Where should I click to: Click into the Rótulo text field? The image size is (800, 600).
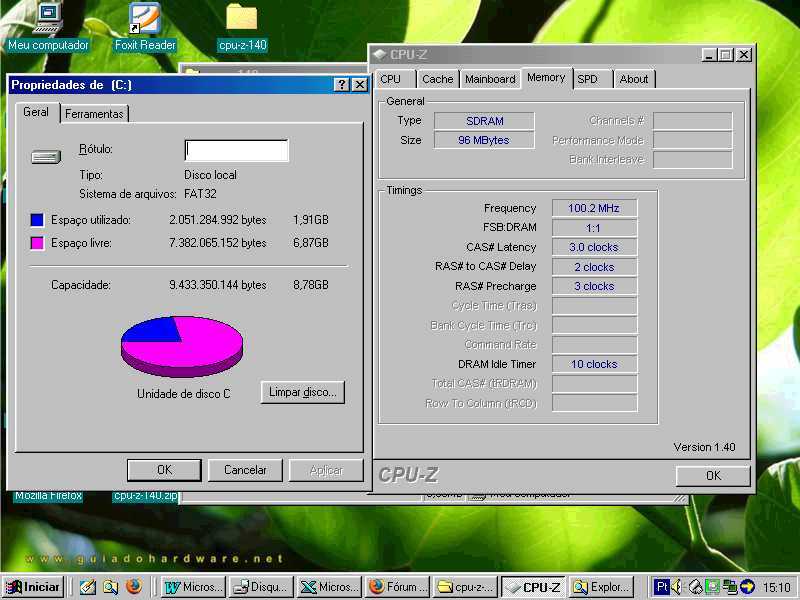tap(237, 151)
